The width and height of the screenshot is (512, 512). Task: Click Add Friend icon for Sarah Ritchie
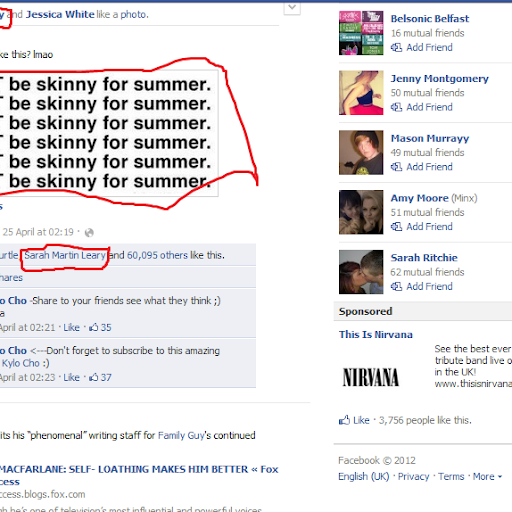pyautogui.click(x=396, y=286)
